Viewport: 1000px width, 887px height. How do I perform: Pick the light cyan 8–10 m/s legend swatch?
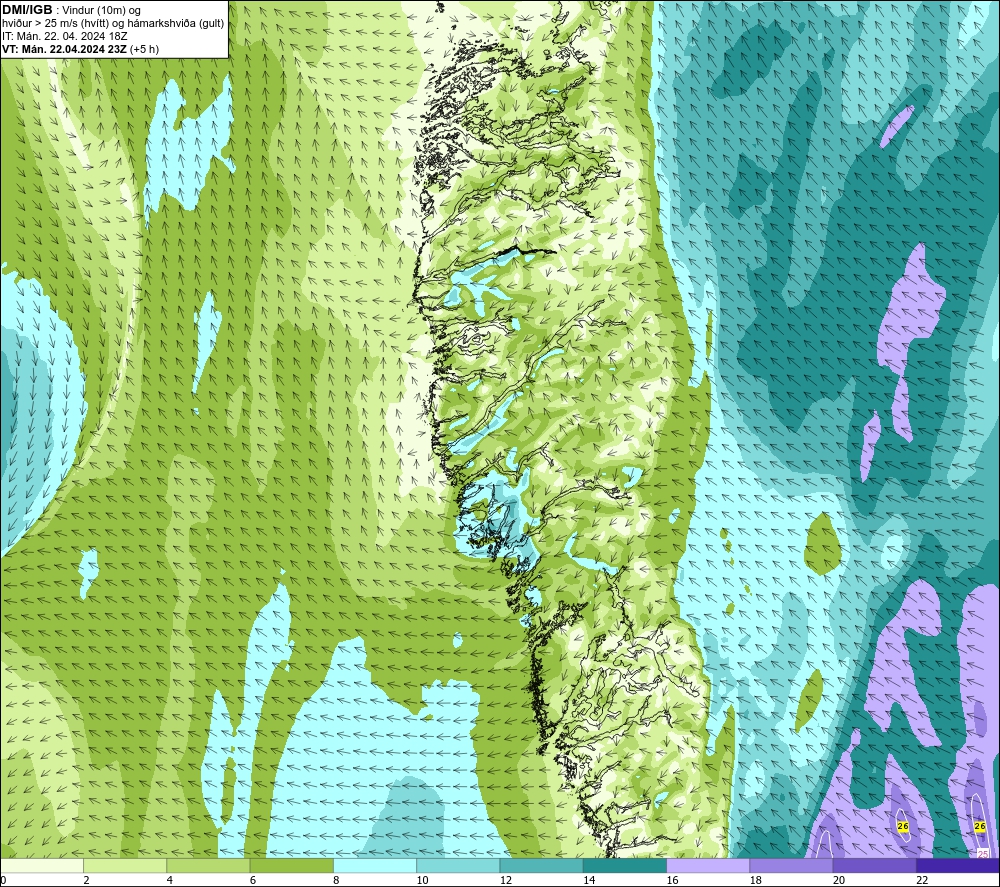coord(375,865)
